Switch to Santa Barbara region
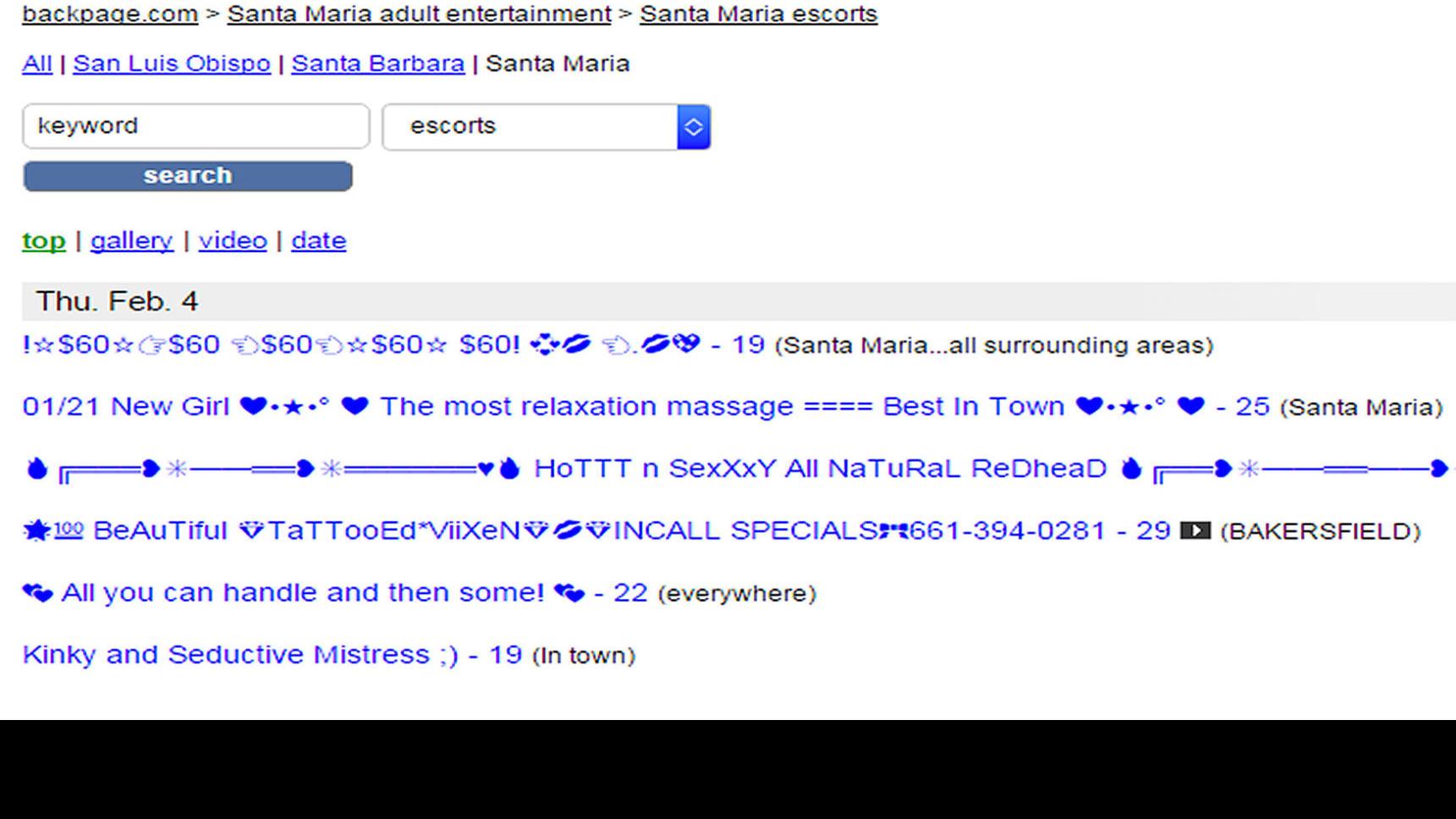The image size is (1456, 819). point(378,63)
